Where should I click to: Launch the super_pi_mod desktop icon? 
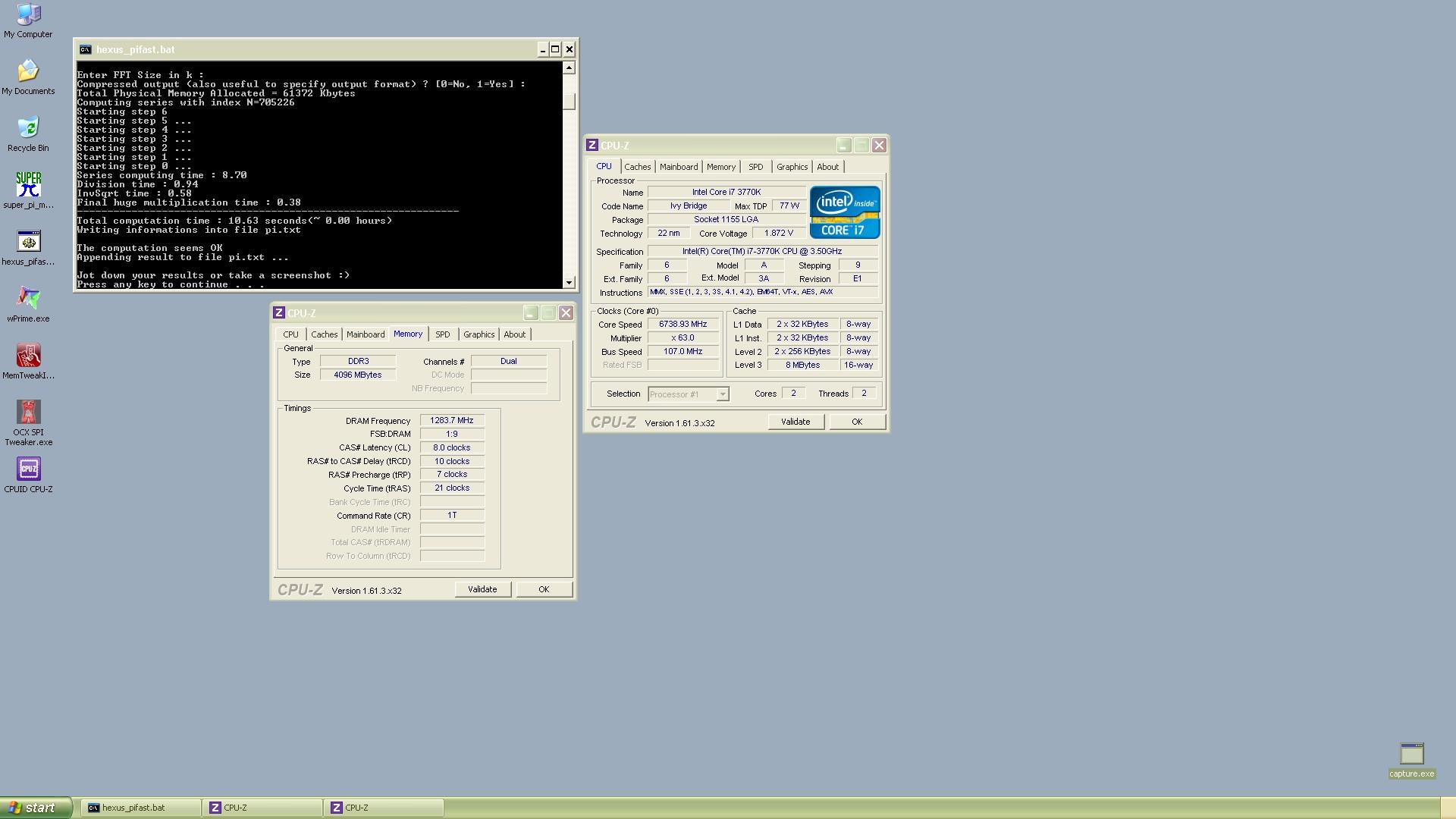point(28,191)
